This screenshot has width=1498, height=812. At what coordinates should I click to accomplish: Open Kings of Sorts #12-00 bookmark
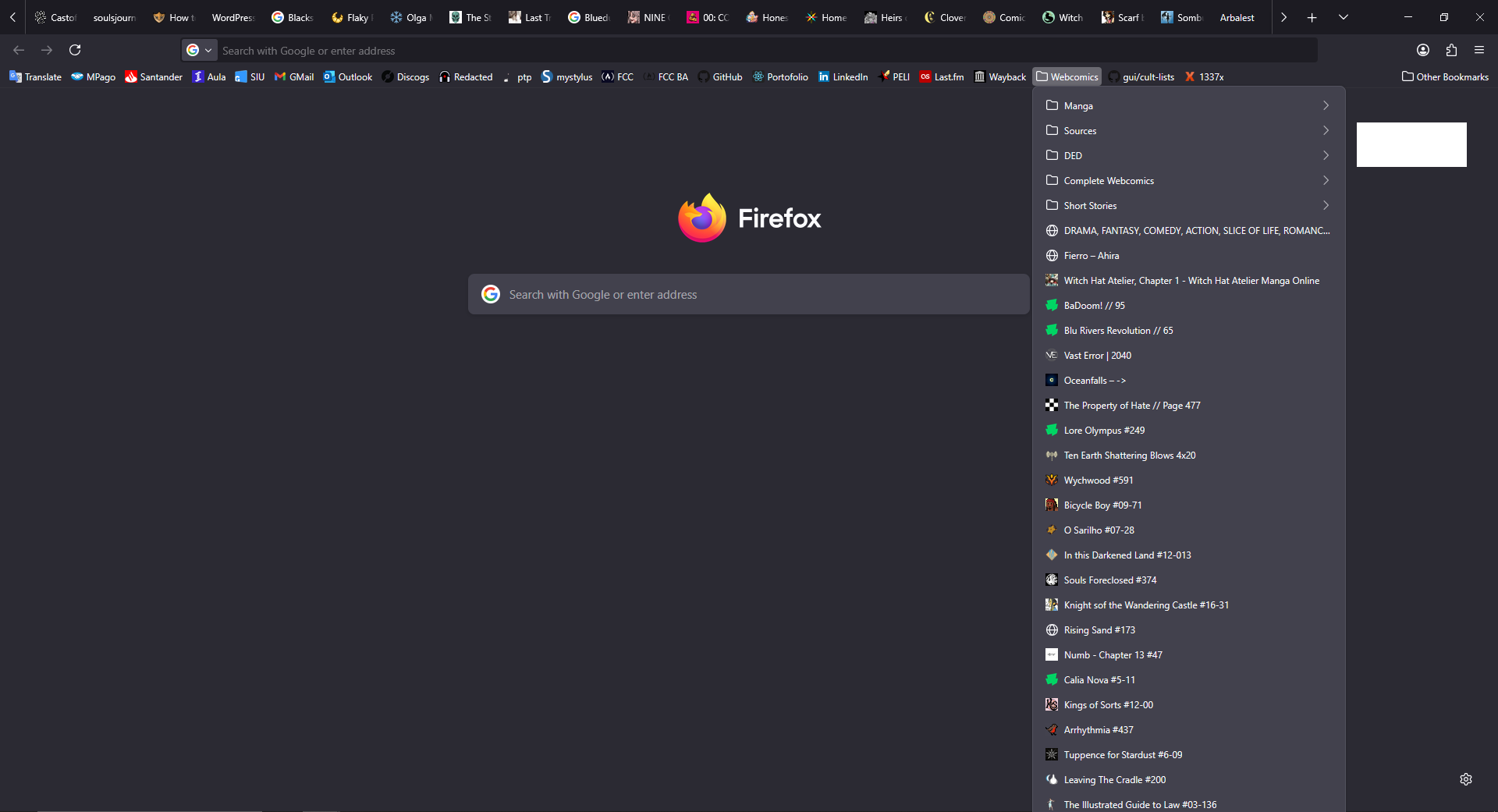coord(1189,704)
